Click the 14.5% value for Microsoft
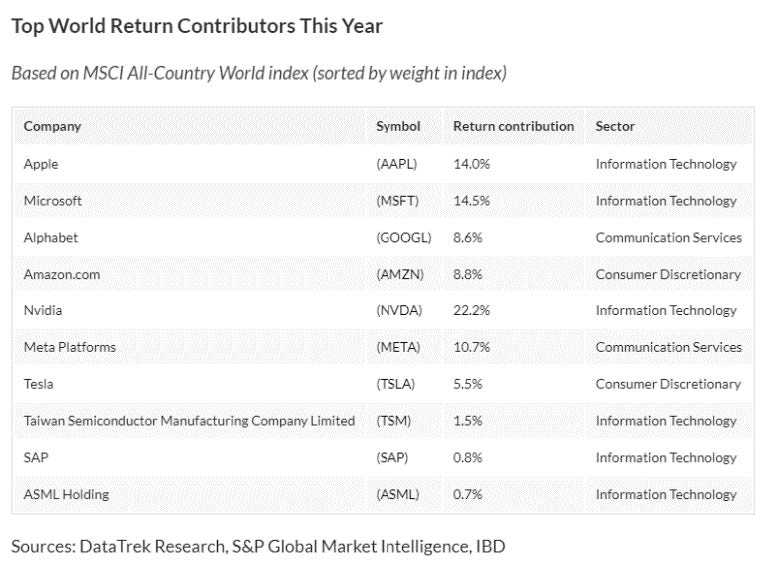The height and width of the screenshot is (566, 778). click(472, 201)
